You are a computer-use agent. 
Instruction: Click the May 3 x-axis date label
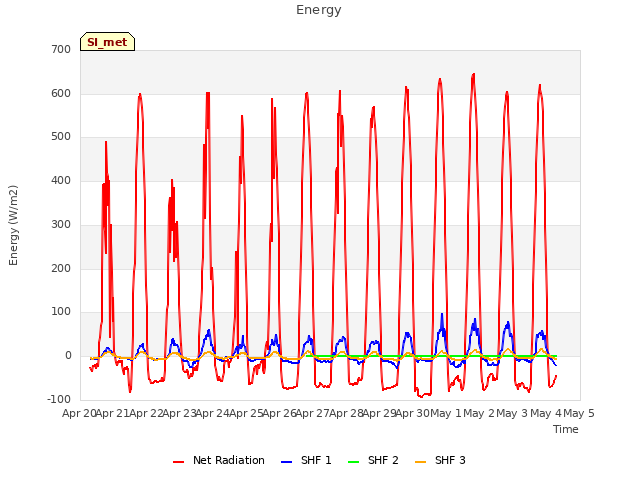[x=512, y=413]
